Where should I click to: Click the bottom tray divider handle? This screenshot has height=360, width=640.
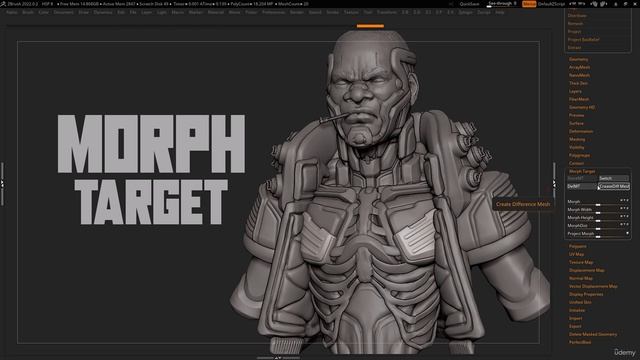(x=278, y=358)
